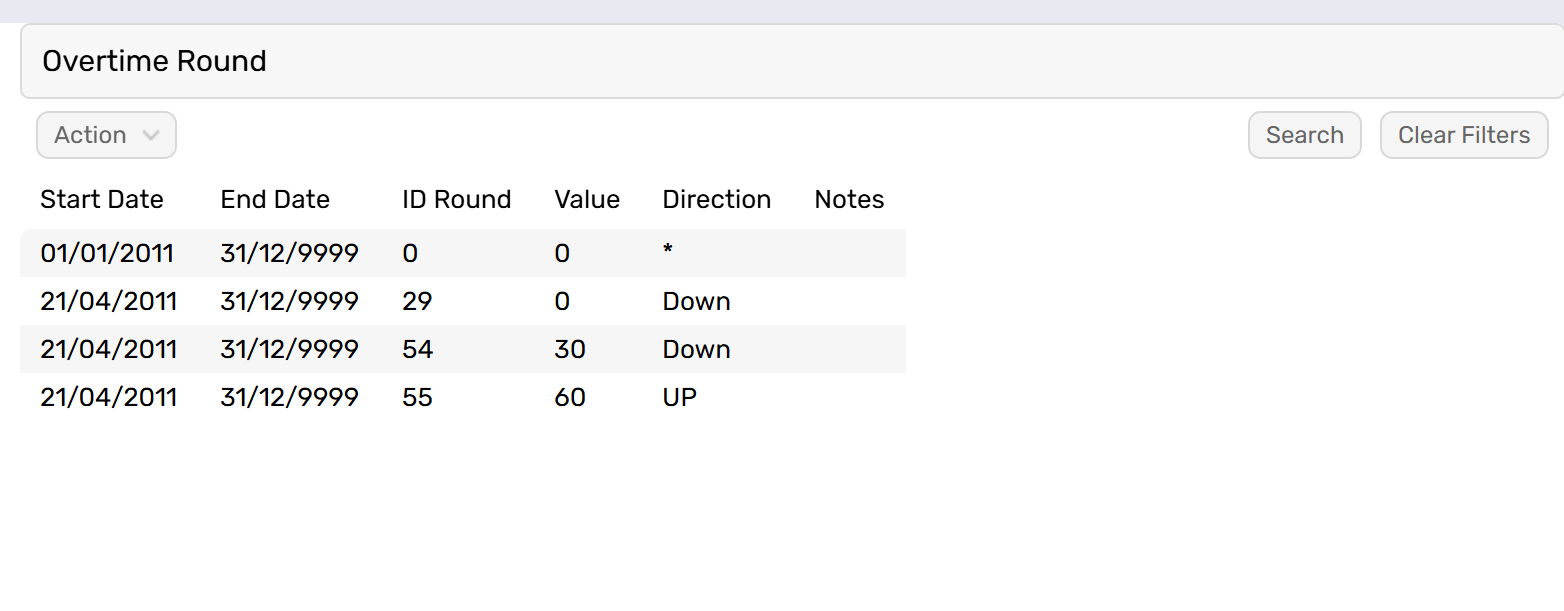Image resolution: width=1564 pixels, height=611 pixels.
Task: Sort by End Date column header
Action: 275,200
